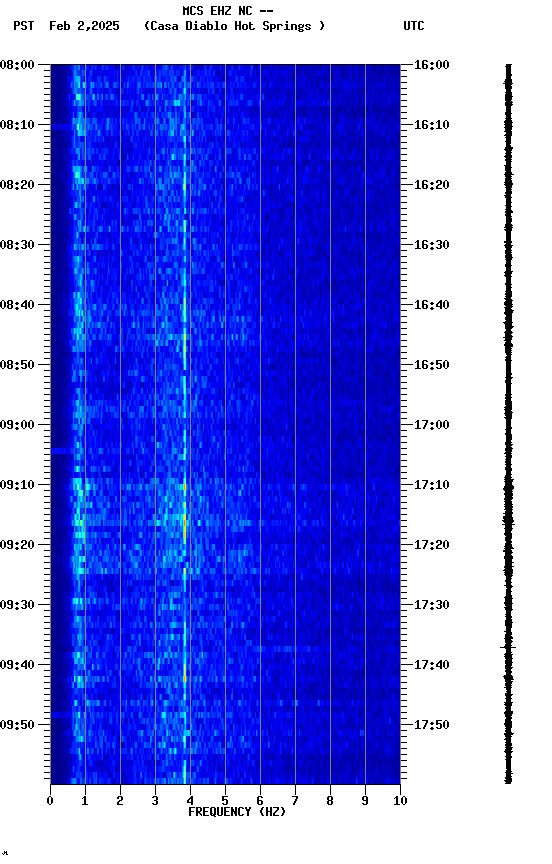This screenshot has width=552, height=864.
Task: Click the 1 Hz frequency axis label
Action: [x=85, y=801]
